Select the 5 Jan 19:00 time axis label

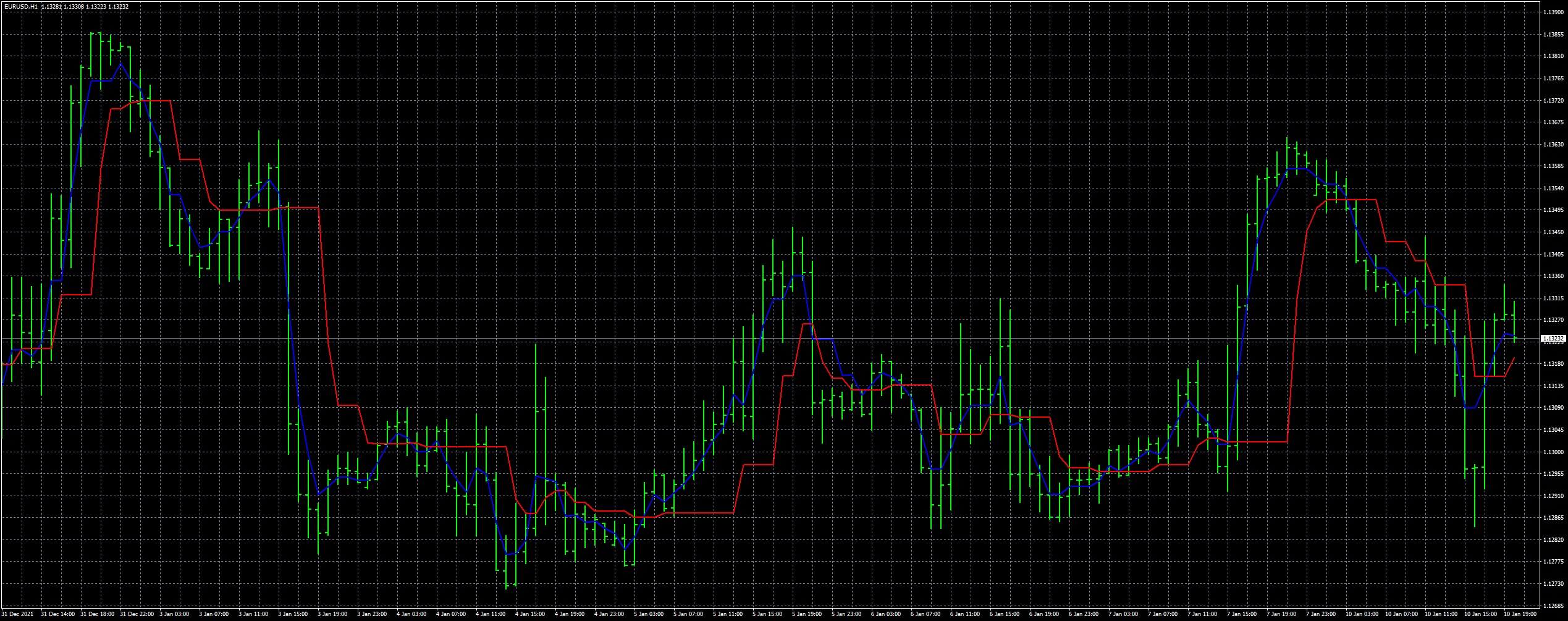(x=807, y=614)
